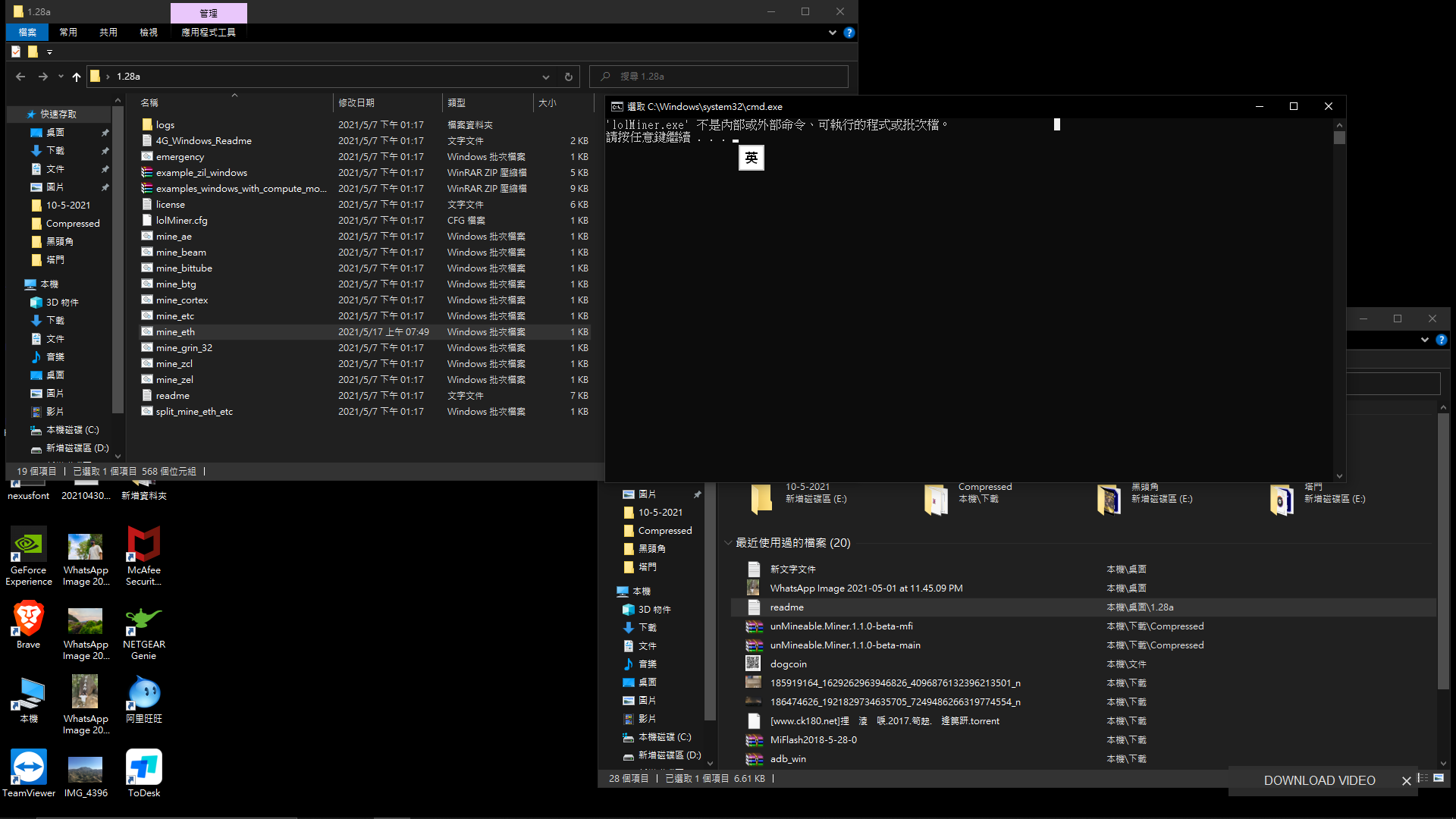Image resolution: width=1456 pixels, height=819 pixels.
Task: Click the properties icon in quick access toolbar
Action: point(16,52)
